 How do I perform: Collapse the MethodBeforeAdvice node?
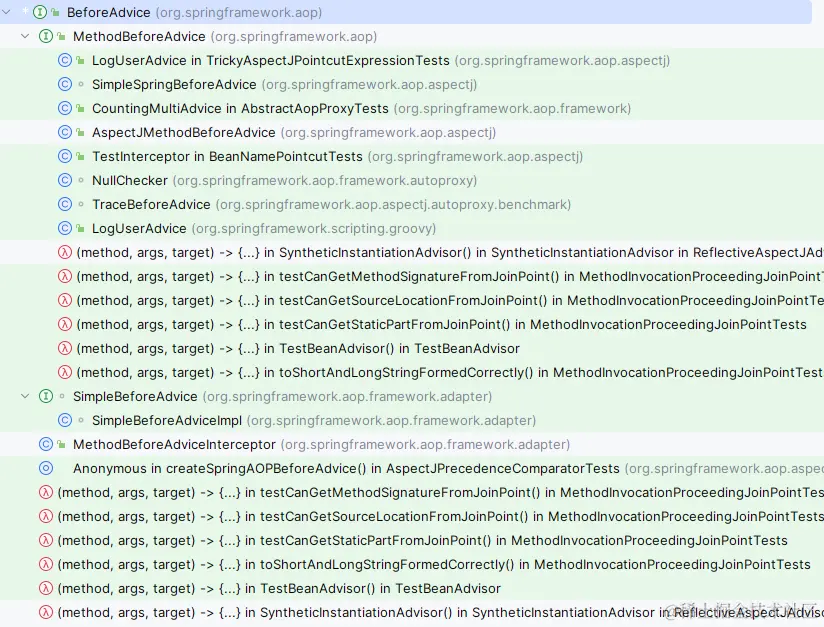coord(25,36)
